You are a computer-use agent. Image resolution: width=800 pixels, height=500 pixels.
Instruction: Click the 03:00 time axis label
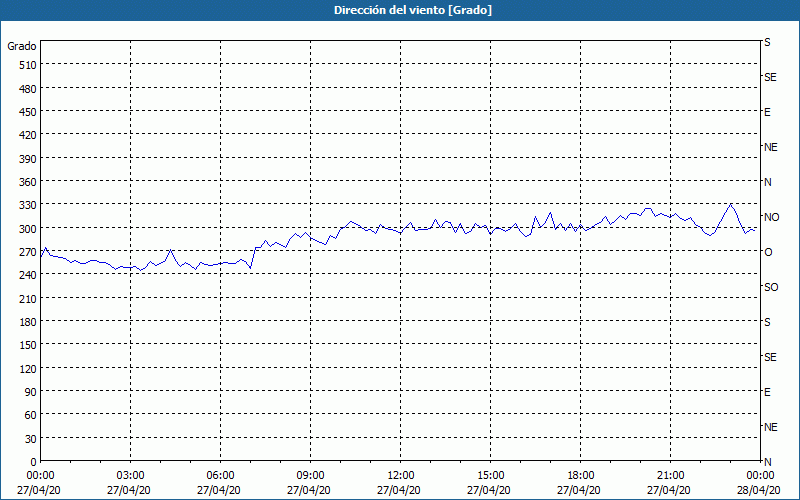tap(130, 476)
